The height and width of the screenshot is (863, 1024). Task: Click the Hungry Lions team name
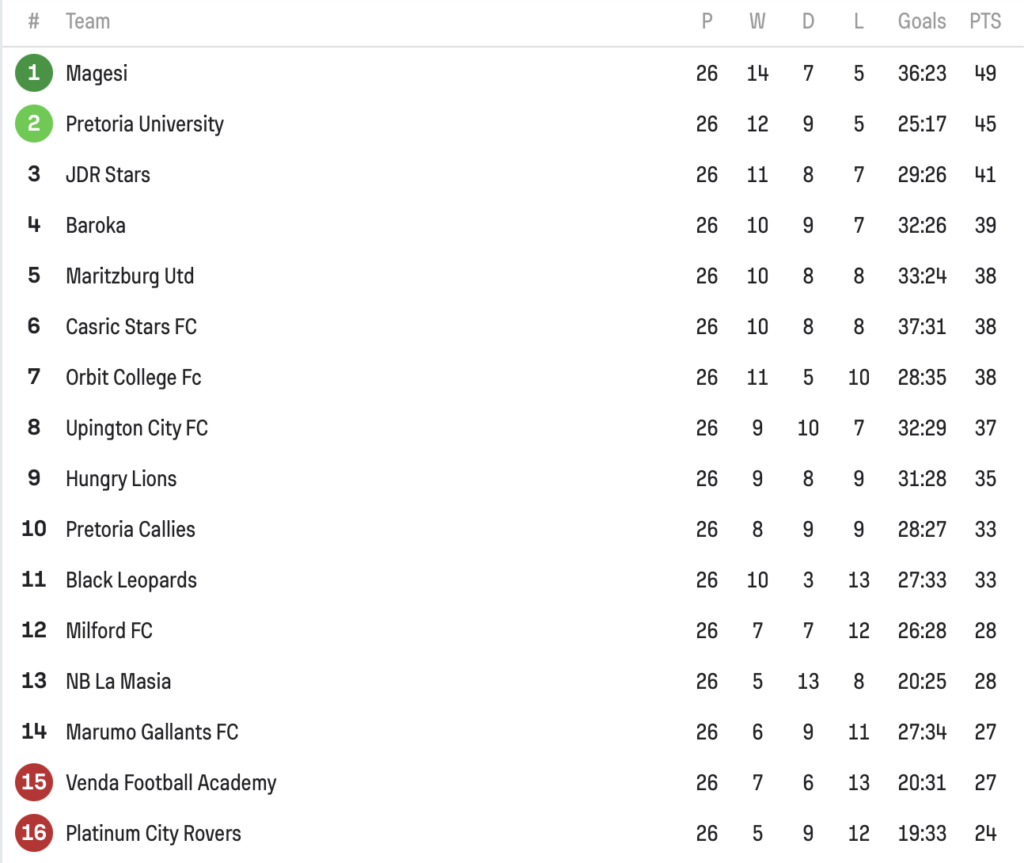click(121, 479)
